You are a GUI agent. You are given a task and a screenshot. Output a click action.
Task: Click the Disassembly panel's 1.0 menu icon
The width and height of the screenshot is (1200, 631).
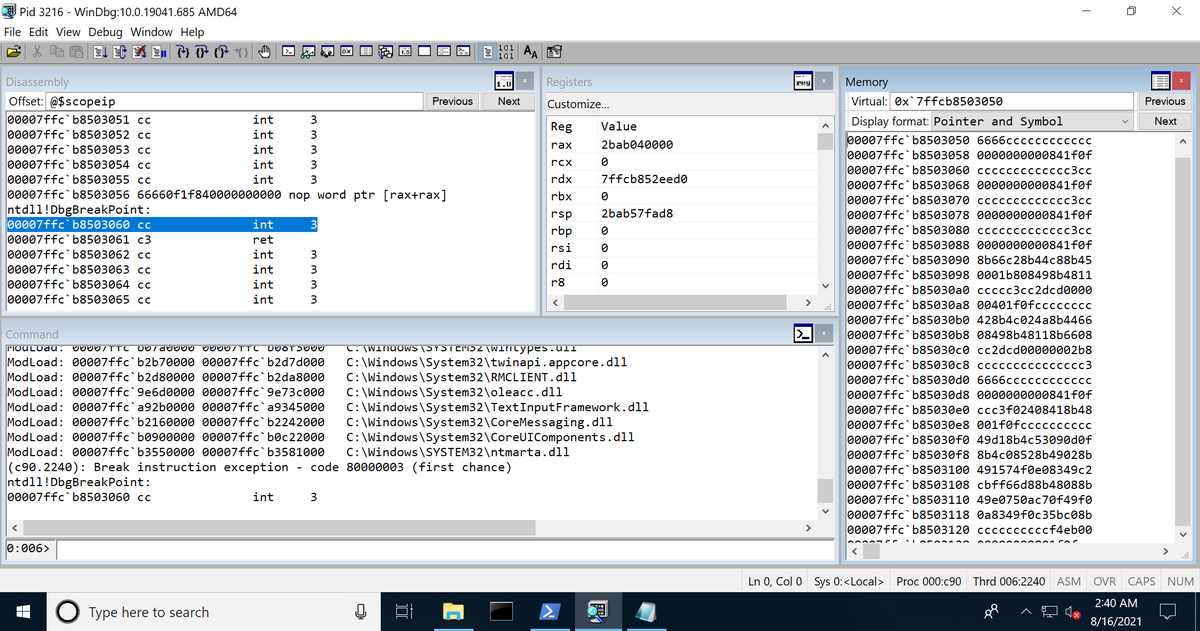click(x=506, y=81)
